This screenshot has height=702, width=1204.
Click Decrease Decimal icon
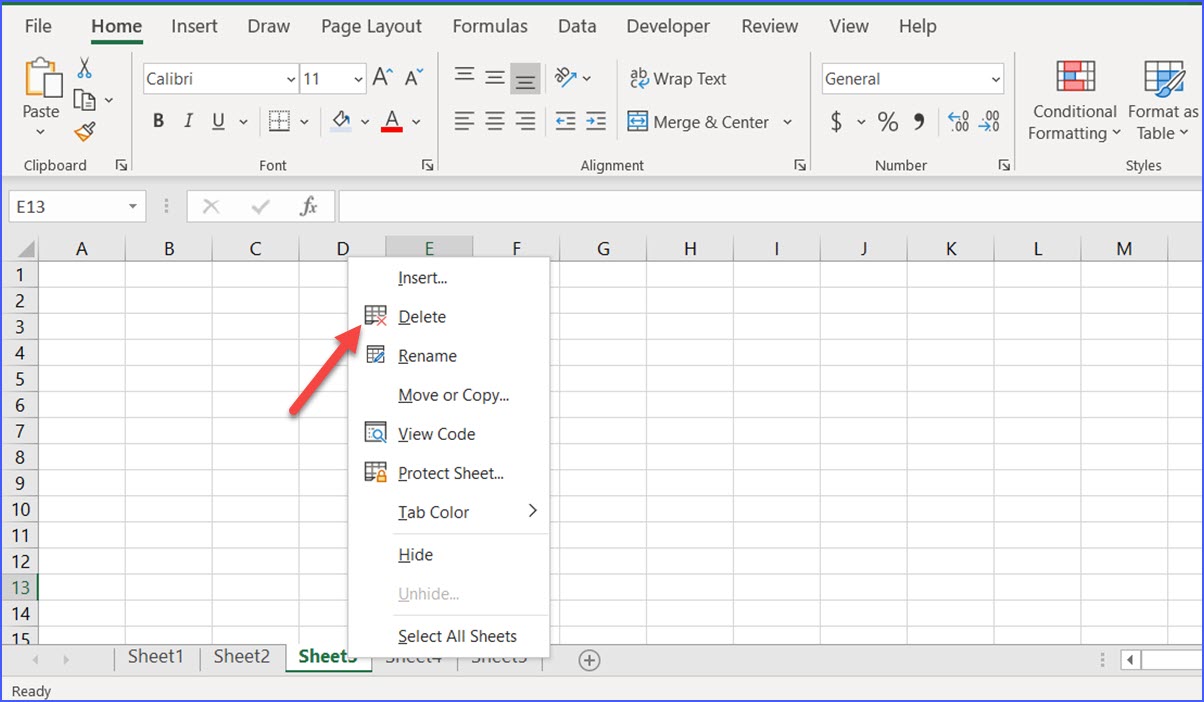click(x=989, y=122)
